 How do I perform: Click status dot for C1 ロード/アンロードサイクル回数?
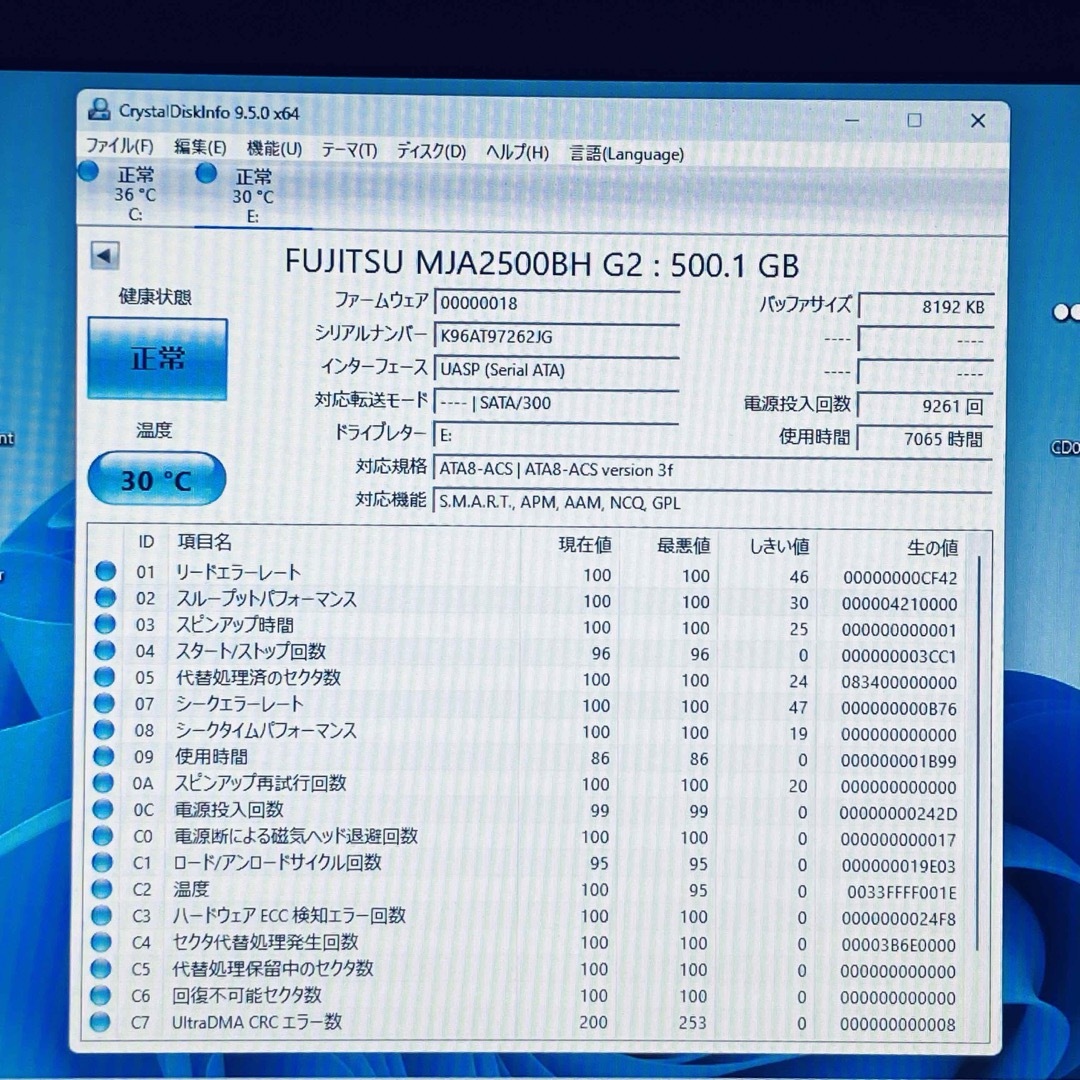tap(102, 862)
